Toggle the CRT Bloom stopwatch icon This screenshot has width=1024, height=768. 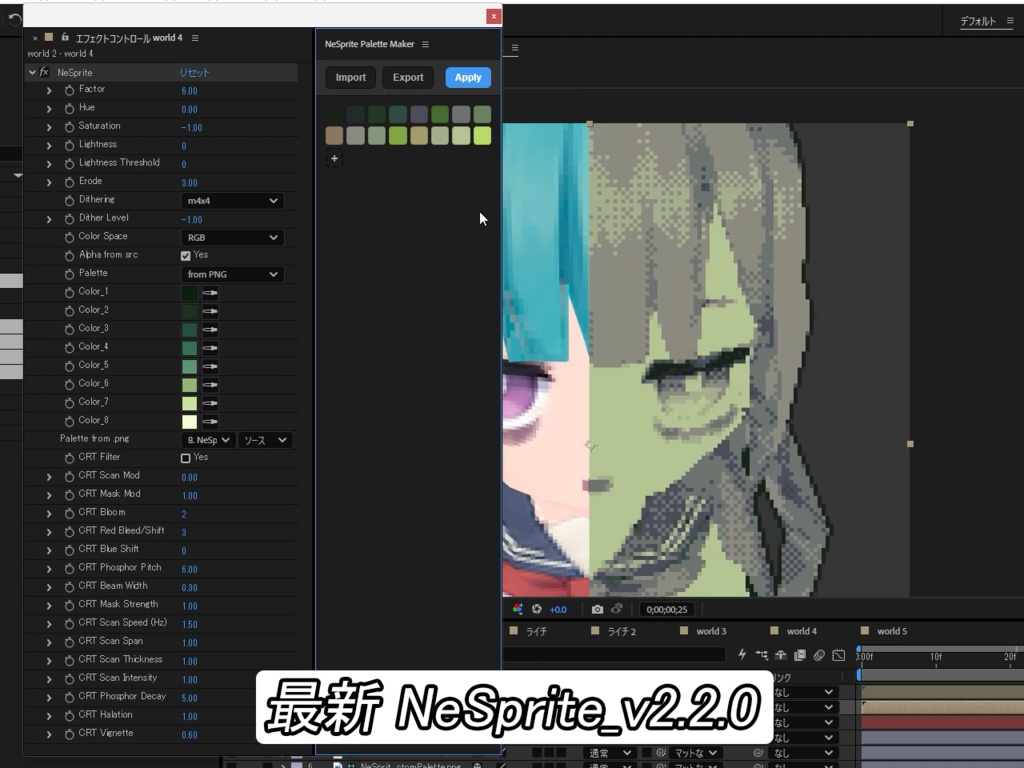[x=69, y=513]
